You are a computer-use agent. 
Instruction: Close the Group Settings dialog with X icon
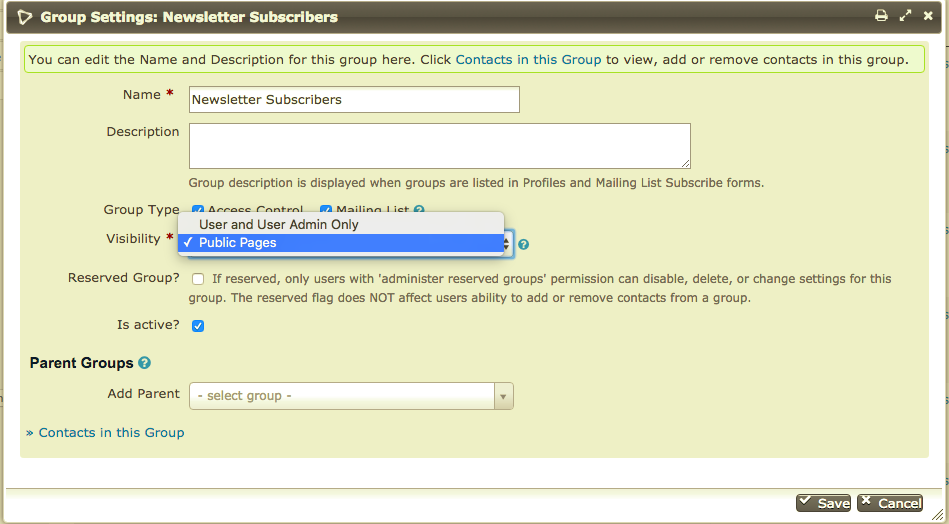pyautogui.click(x=928, y=16)
